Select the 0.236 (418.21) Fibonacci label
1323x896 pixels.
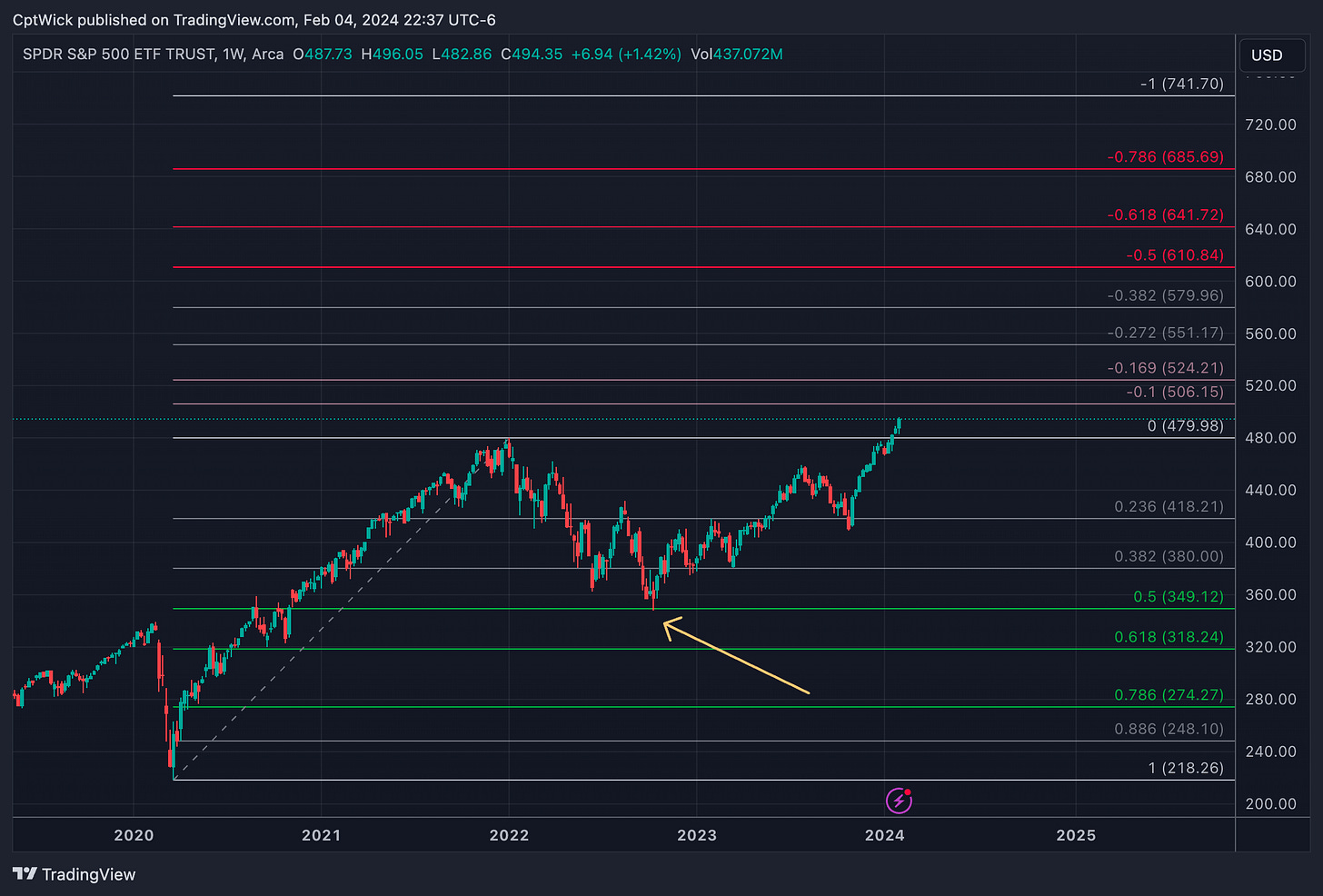pyautogui.click(x=1169, y=506)
